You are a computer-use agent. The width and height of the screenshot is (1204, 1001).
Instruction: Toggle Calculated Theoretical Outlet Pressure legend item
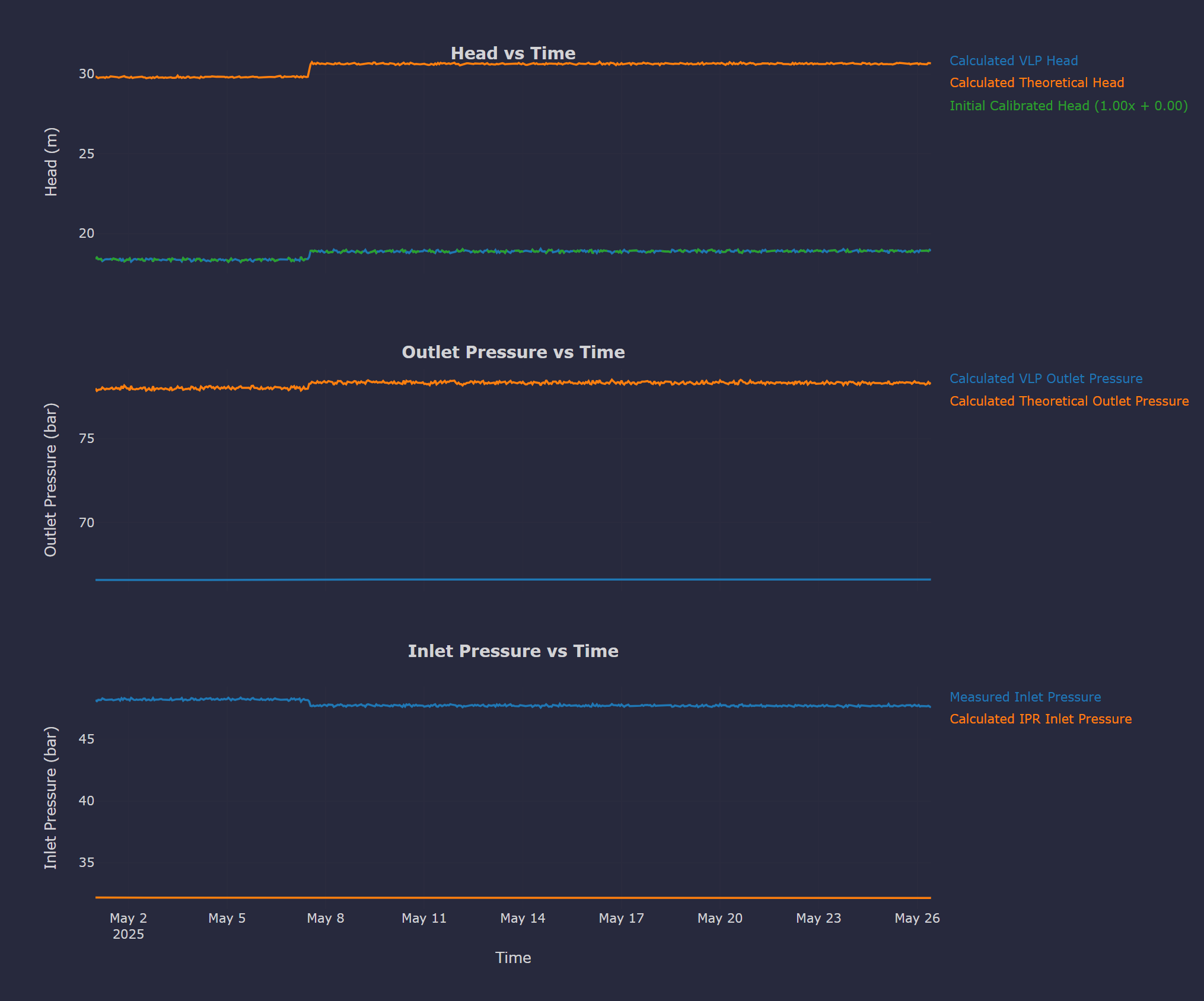(x=1068, y=401)
